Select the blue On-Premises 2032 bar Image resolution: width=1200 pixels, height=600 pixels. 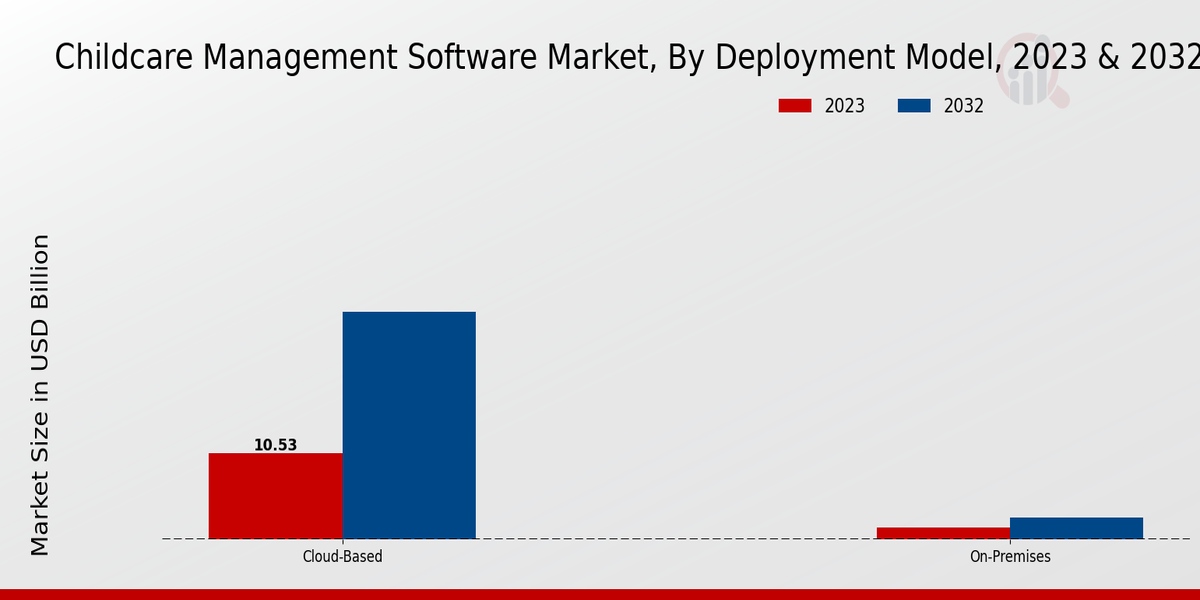1076,528
